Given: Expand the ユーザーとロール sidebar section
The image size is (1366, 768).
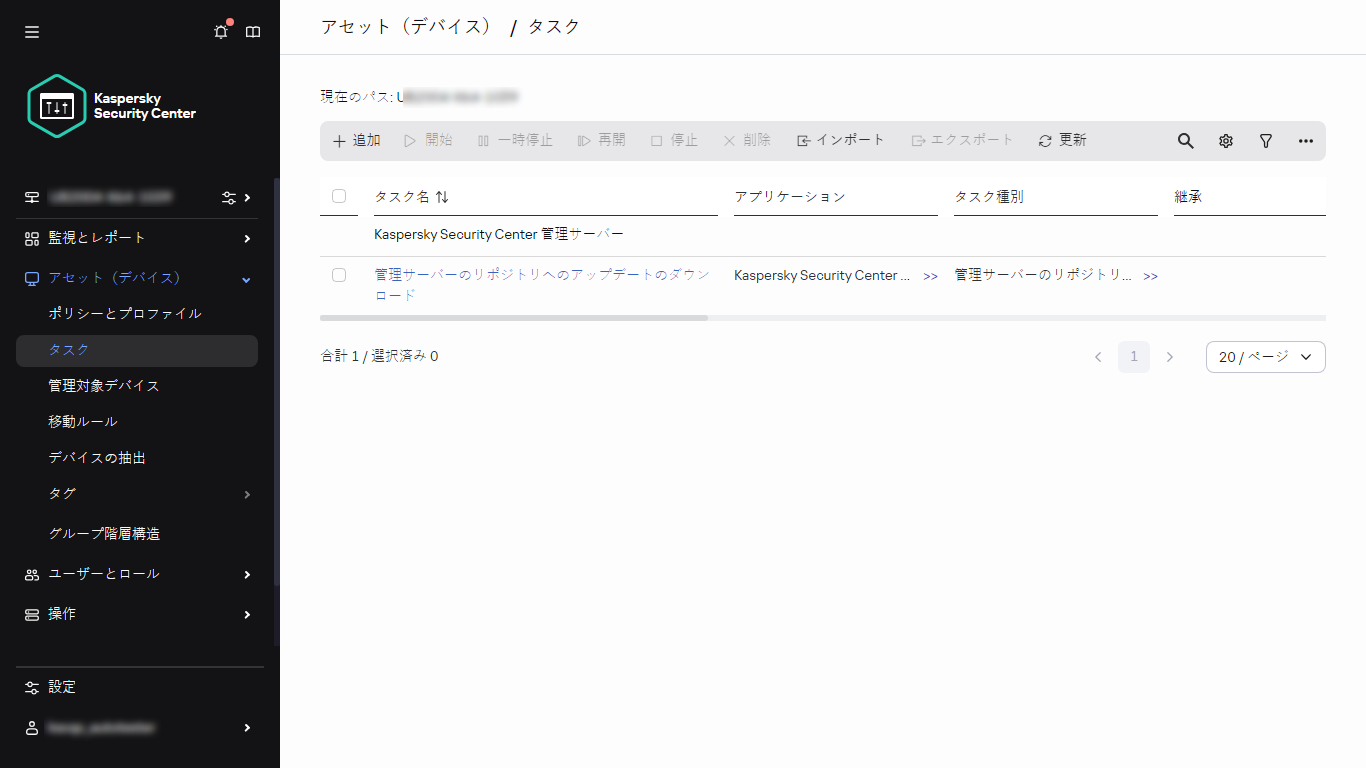Looking at the screenshot, I should pyautogui.click(x=105, y=573).
